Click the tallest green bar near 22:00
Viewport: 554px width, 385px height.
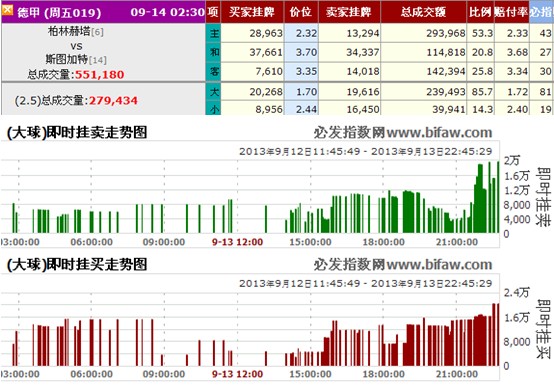(x=498, y=197)
